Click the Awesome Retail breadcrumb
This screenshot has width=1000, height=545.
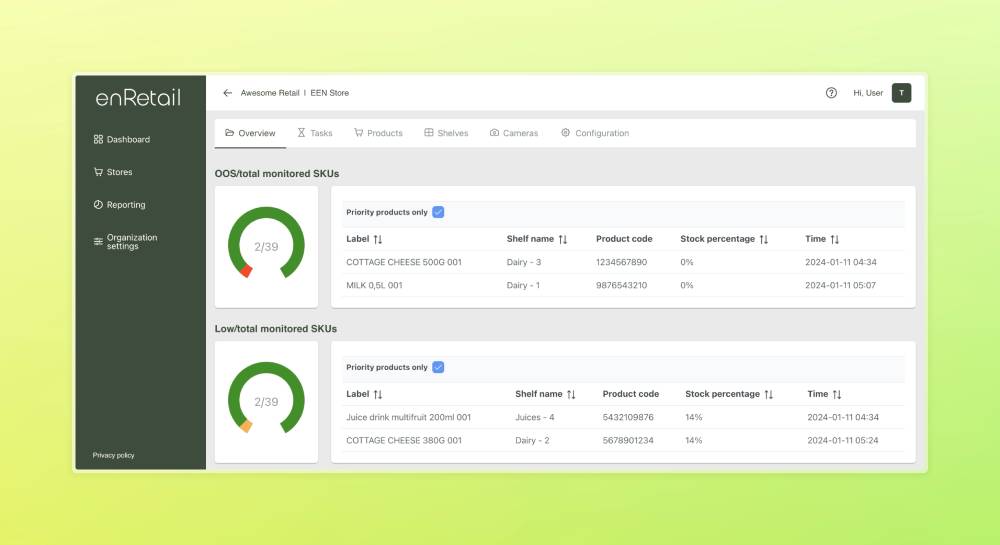pyautogui.click(x=270, y=93)
